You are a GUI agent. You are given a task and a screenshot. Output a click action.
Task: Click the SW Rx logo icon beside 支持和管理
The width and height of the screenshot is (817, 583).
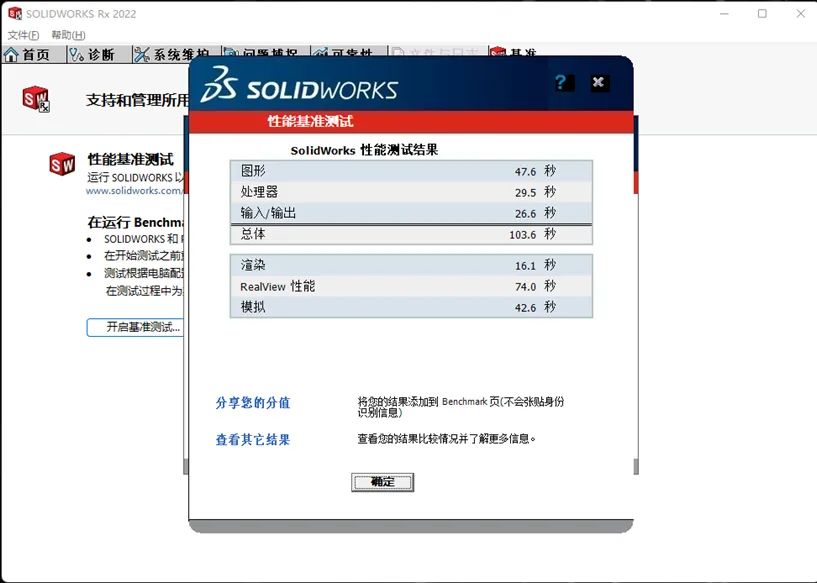point(36,98)
